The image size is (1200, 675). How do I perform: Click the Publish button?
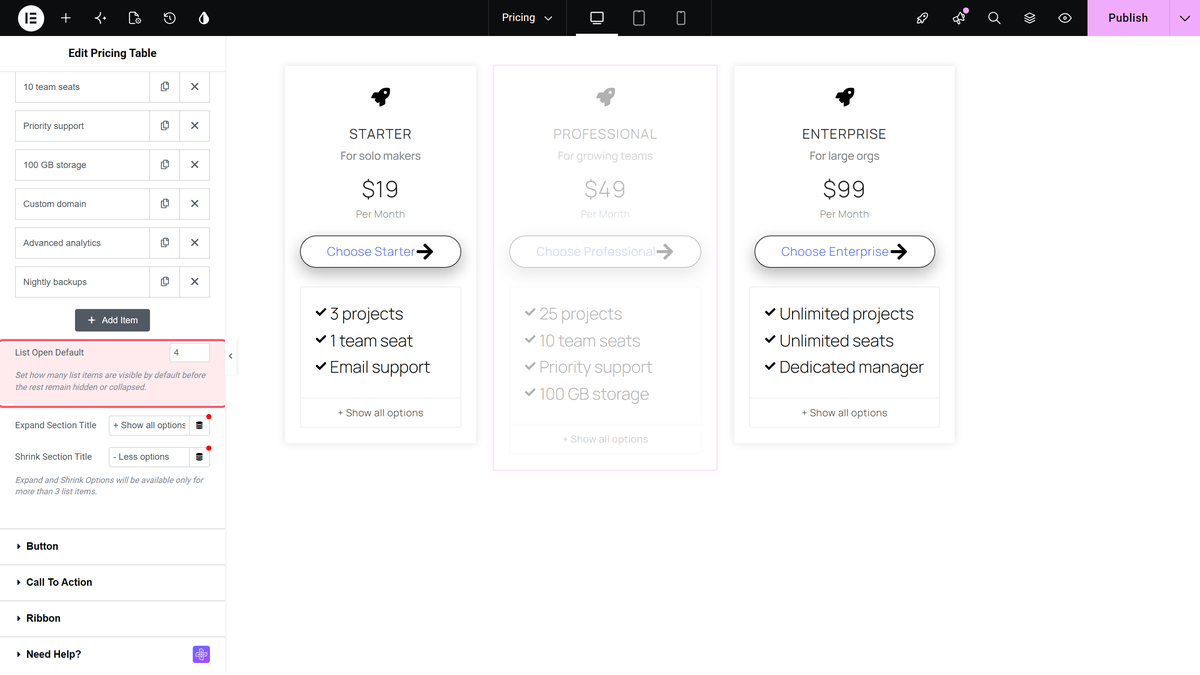click(x=1128, y=18)
